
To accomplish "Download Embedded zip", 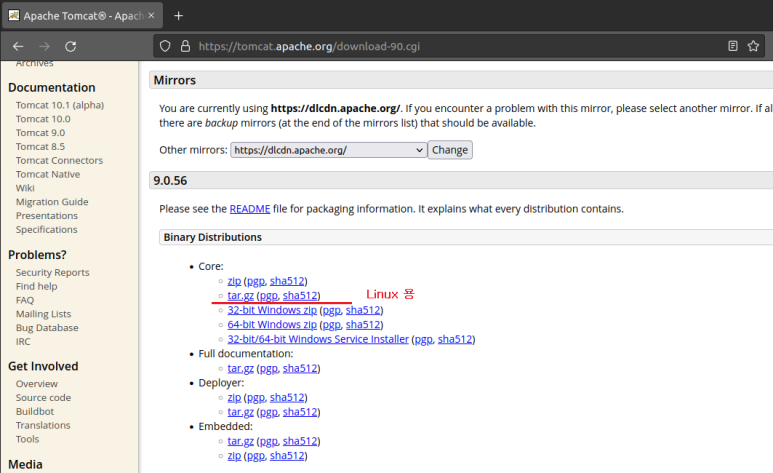I will point(234,455).
